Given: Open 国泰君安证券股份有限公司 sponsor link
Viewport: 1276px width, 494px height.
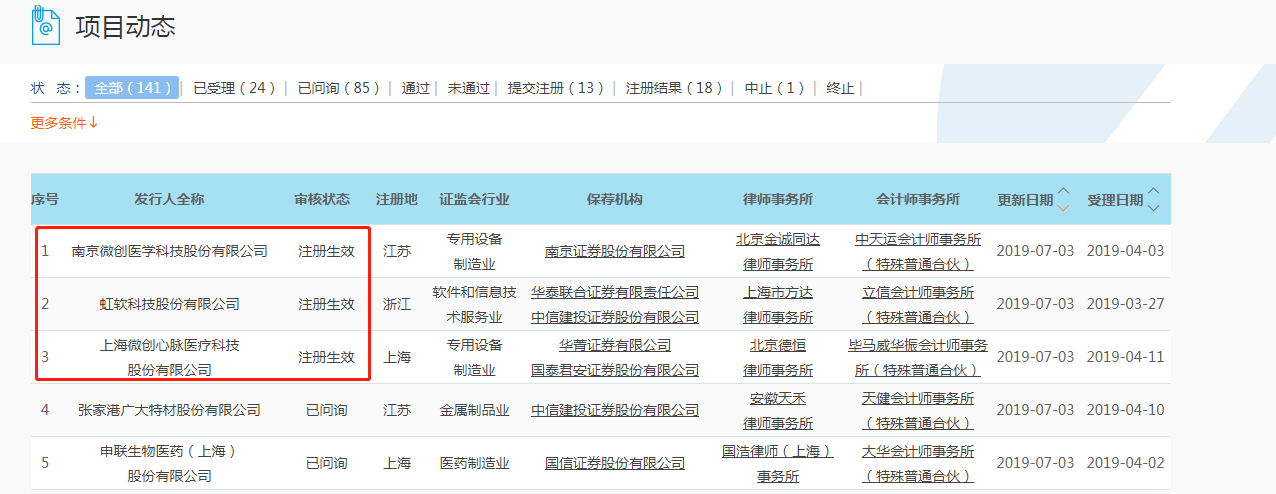Looking at the screenshot, I should (615, 370).
